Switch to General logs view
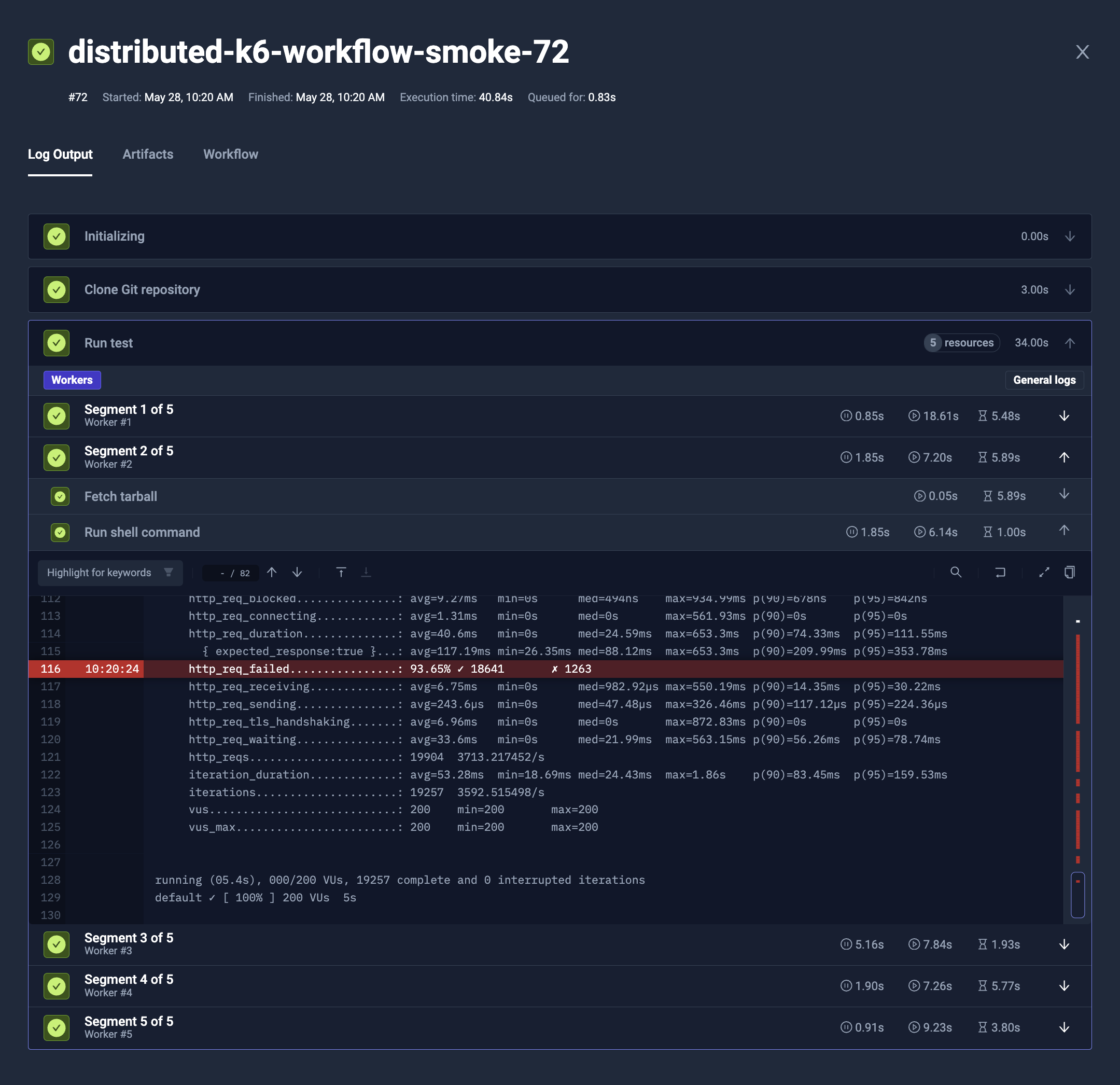Viewport: 1120px width, 1085px height. [1044, 380]
